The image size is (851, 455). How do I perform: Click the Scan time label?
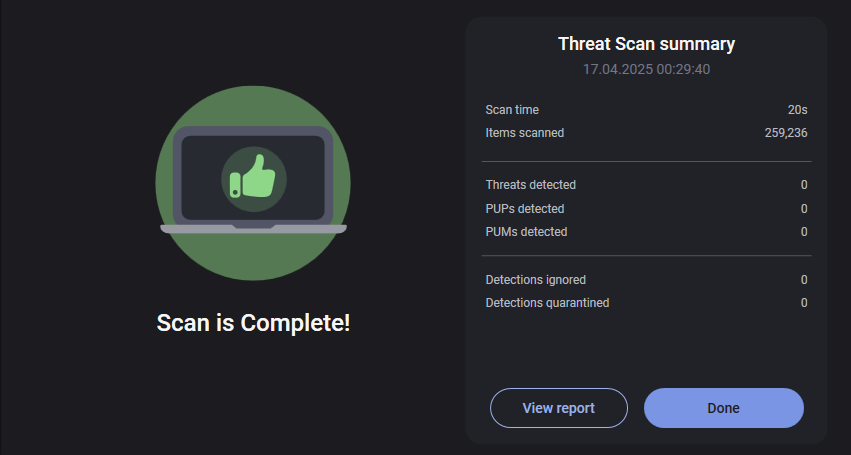(x=512, y=110)
